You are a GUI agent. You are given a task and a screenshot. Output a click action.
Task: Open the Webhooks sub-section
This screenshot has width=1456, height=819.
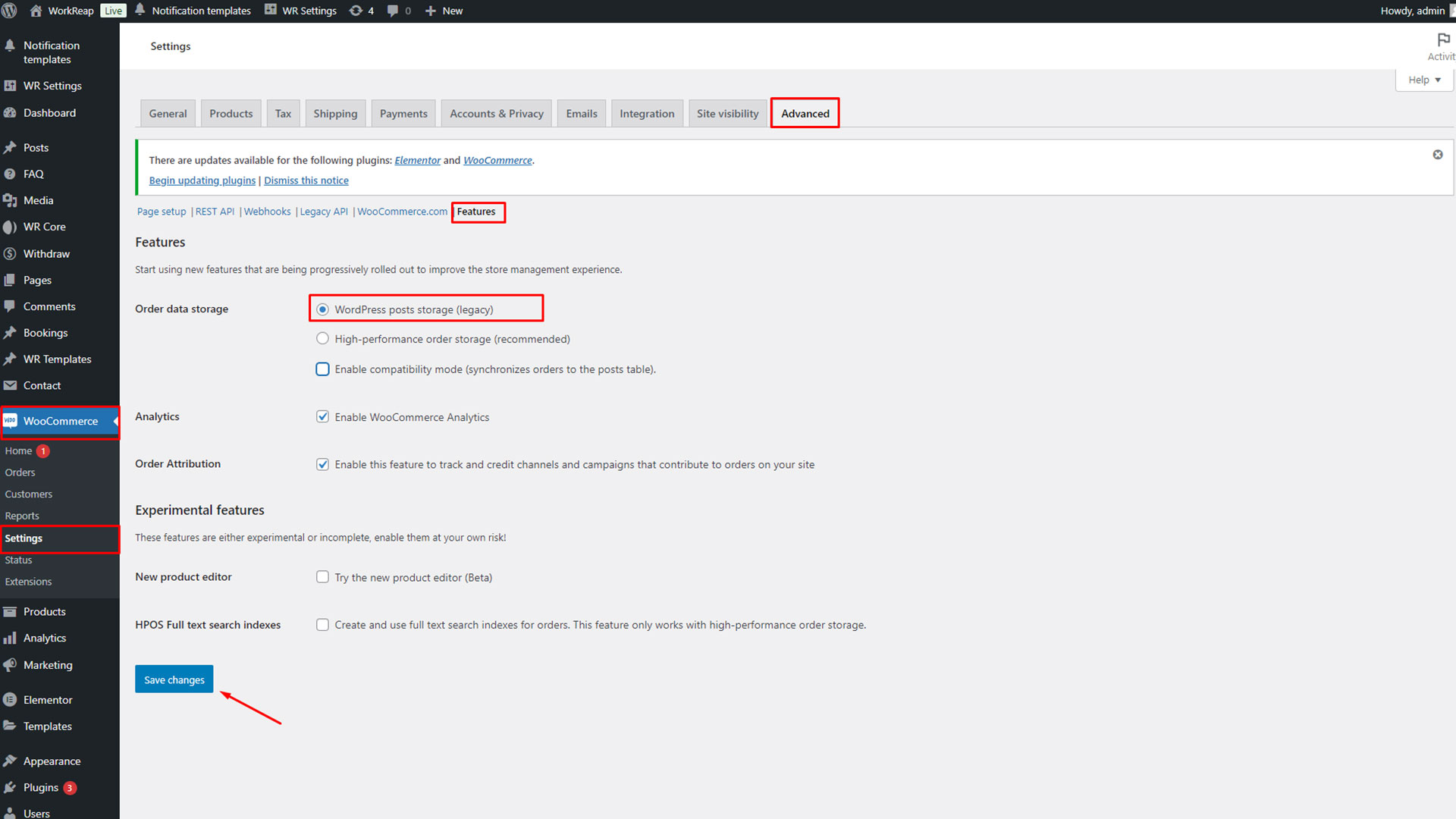267,212
